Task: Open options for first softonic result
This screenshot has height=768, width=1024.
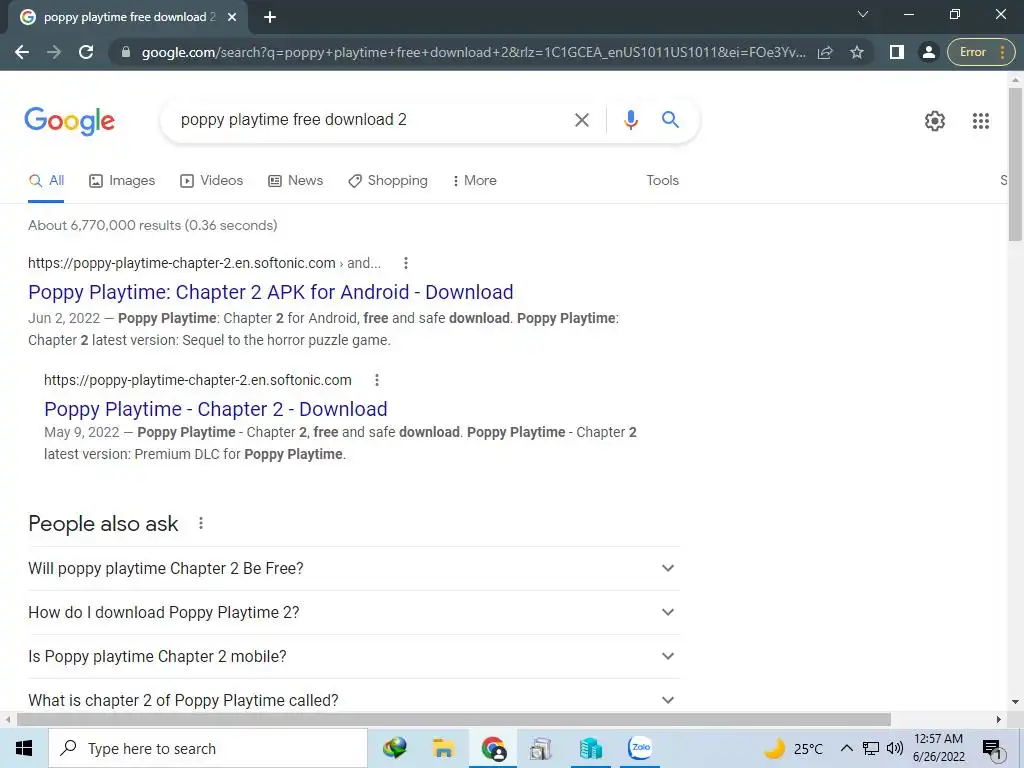Action: (406, 263)
